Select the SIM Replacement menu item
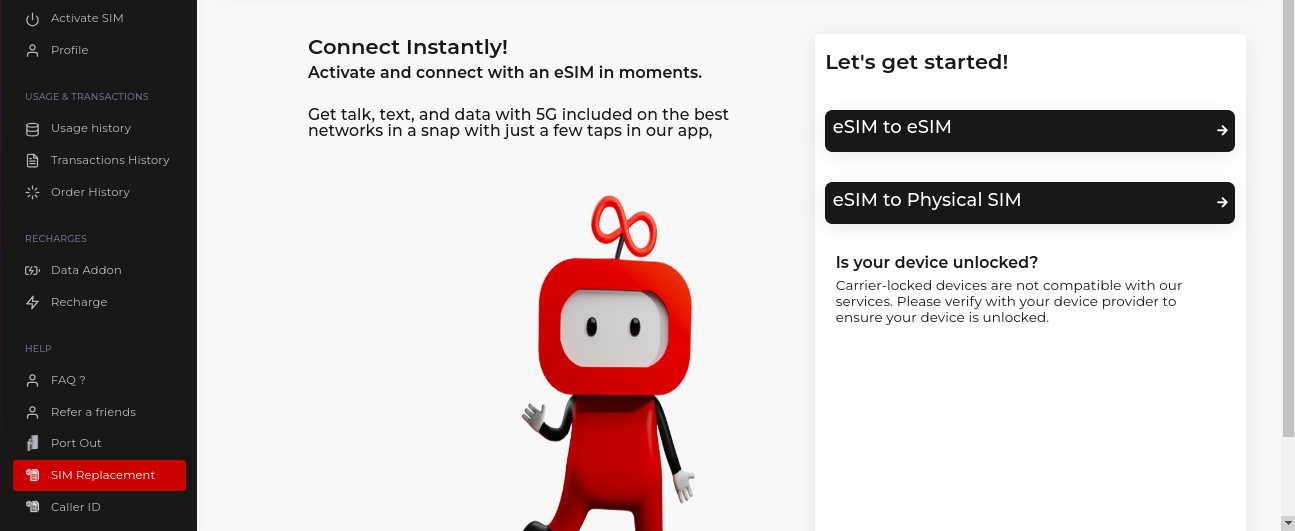This screenshot has height=531, width=1295. (99, 475)
